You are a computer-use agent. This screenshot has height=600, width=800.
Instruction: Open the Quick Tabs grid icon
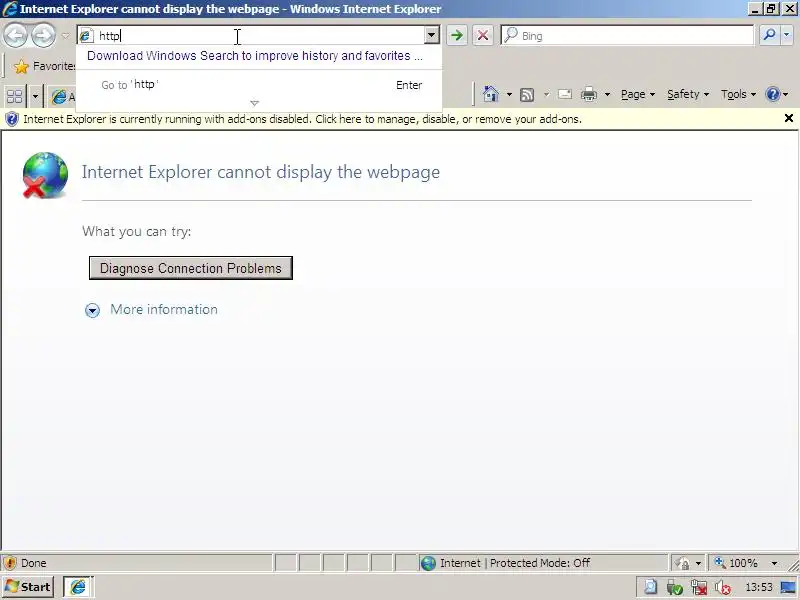(15, 95)
